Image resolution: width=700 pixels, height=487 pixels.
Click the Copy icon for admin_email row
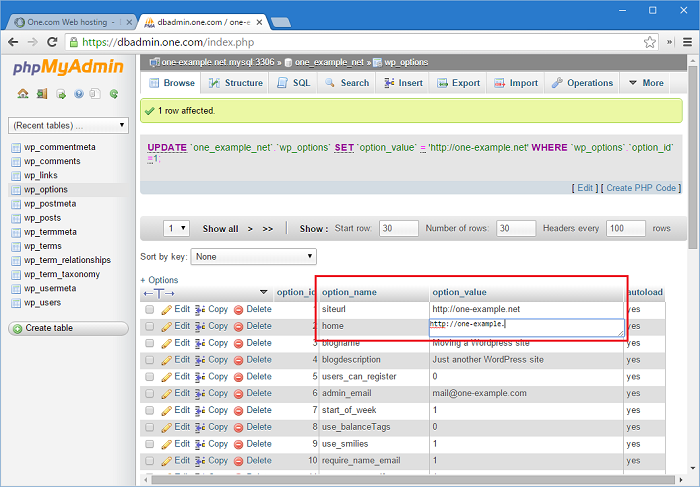click(200, 394)
